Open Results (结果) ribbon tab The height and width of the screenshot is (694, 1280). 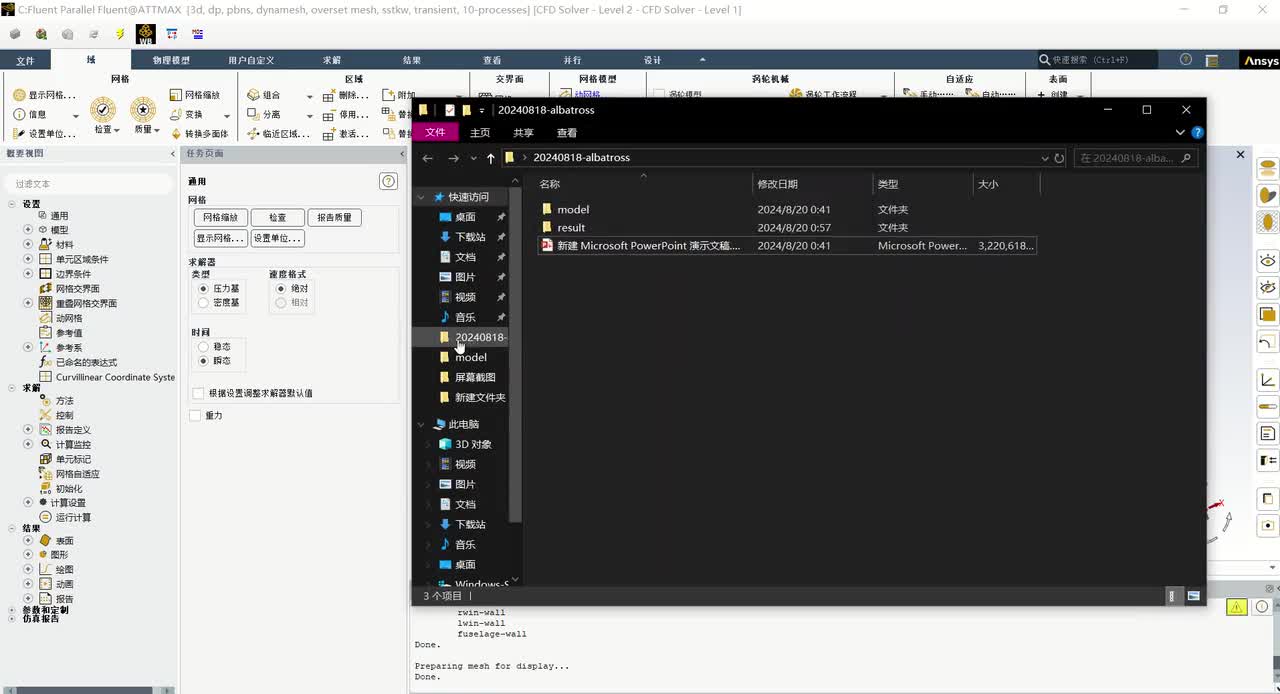click(411, 61)
